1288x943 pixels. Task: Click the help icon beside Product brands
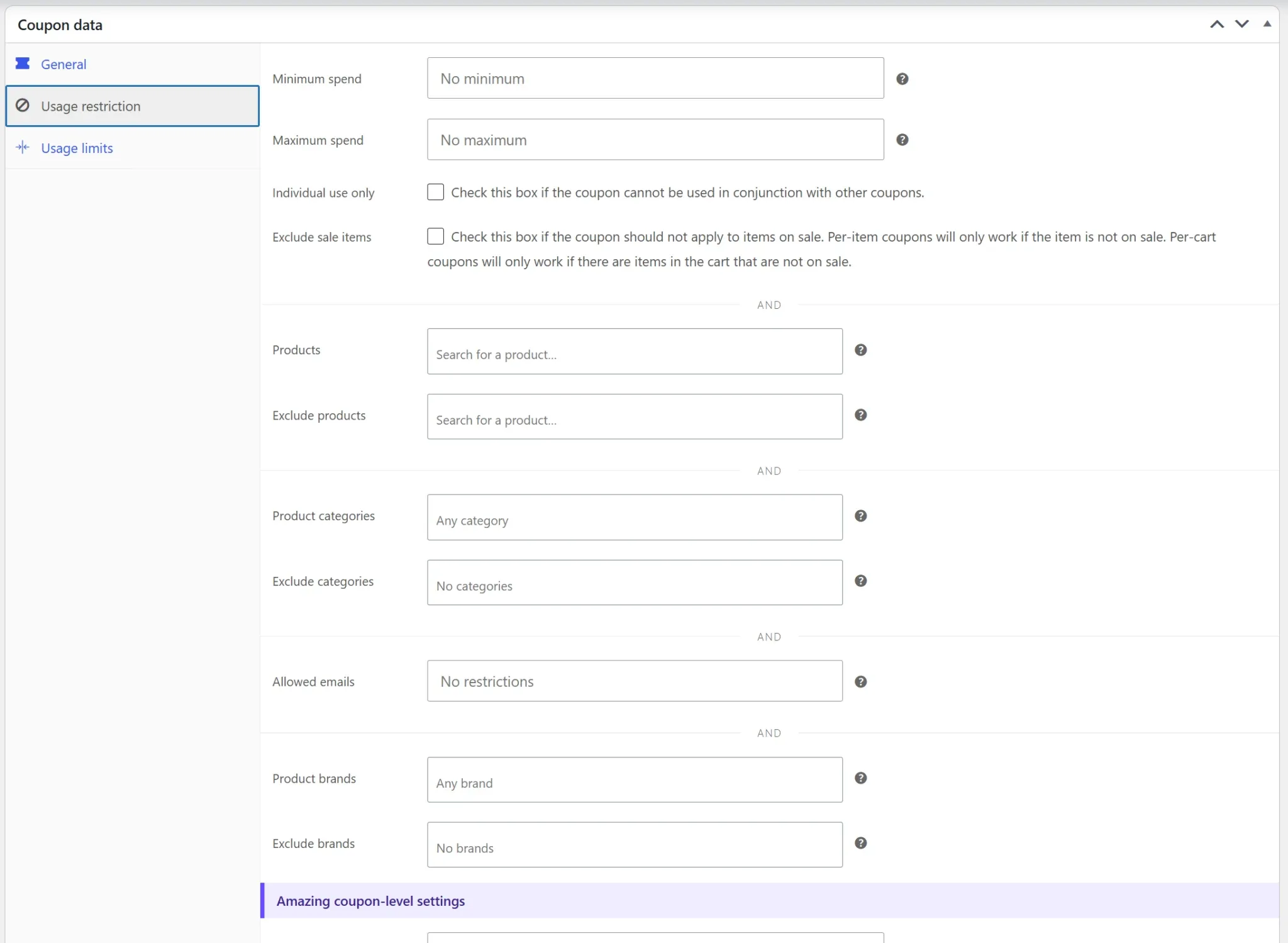[860, 778]
